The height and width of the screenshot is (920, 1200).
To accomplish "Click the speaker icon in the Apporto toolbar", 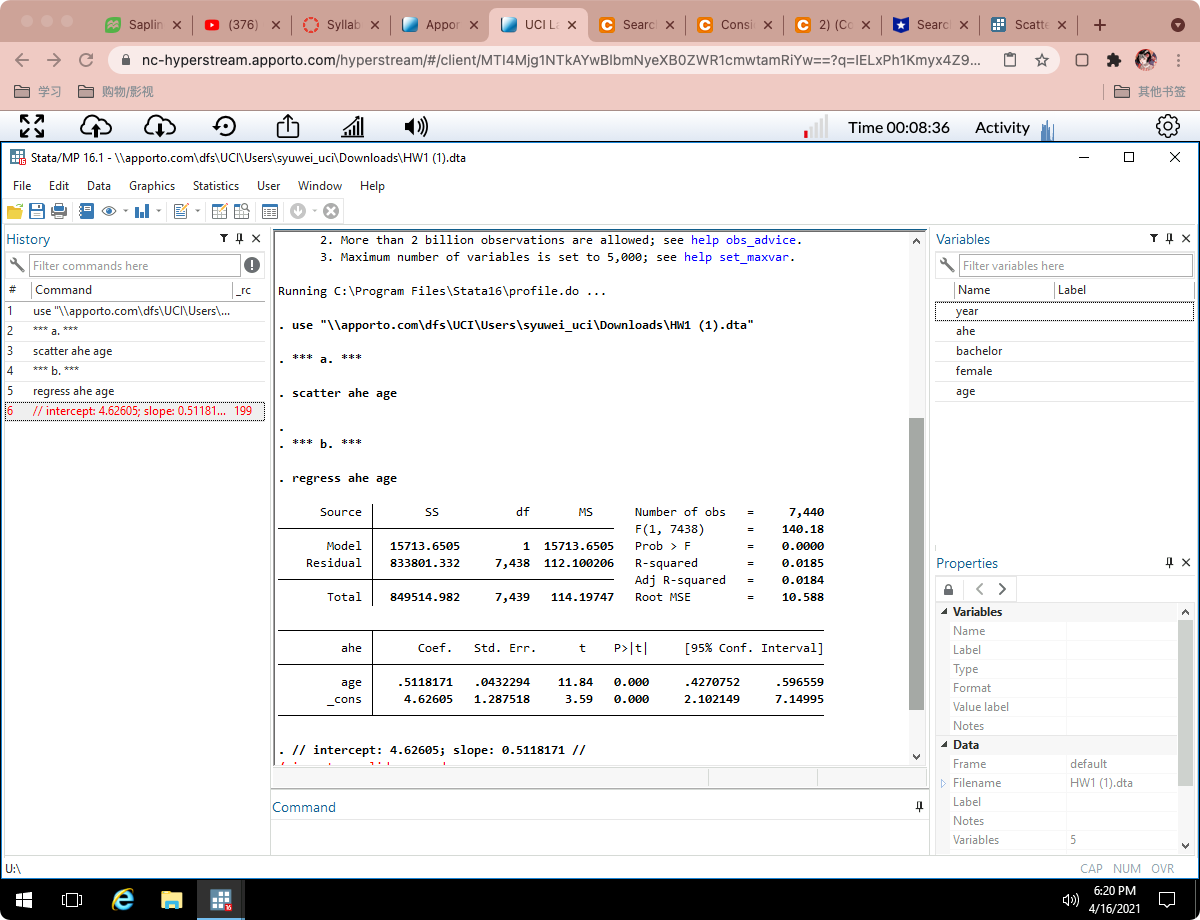I will (416, 126).
